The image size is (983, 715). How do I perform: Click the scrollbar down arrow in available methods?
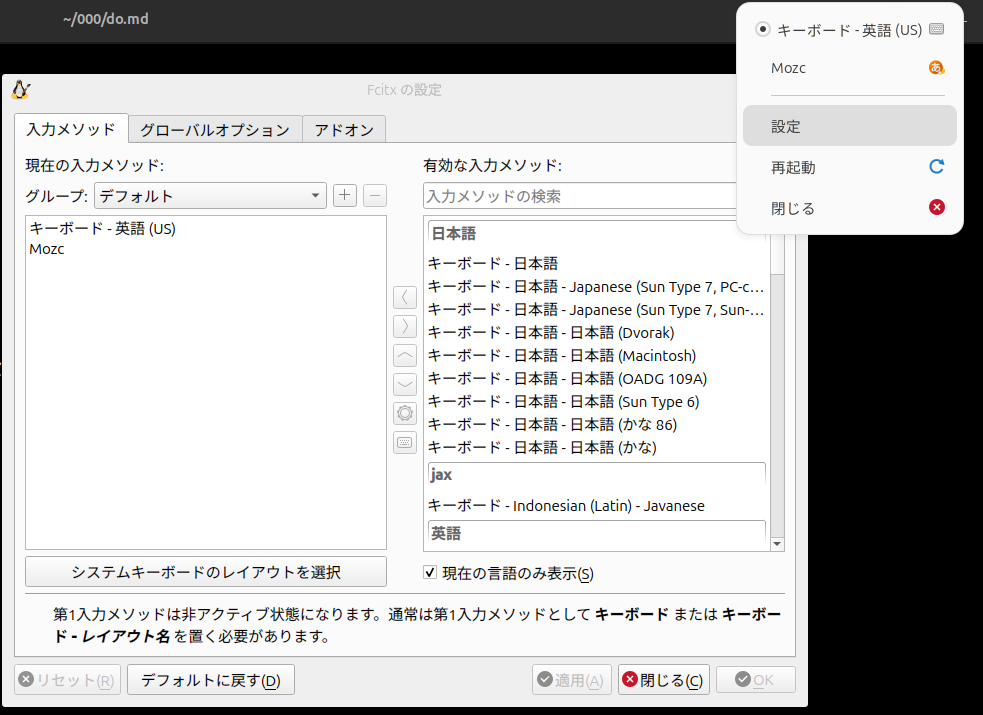pos(777,544)
